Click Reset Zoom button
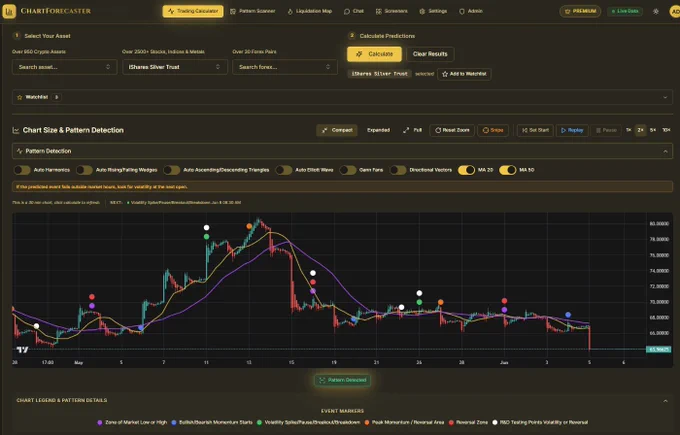 (452, 130)
